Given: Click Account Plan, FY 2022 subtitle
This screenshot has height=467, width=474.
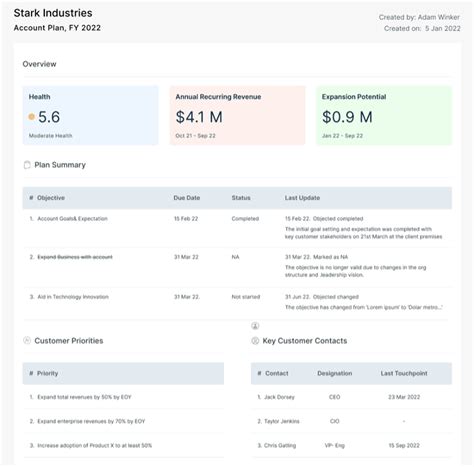Looking at the screenshot, I should (57, 28).
